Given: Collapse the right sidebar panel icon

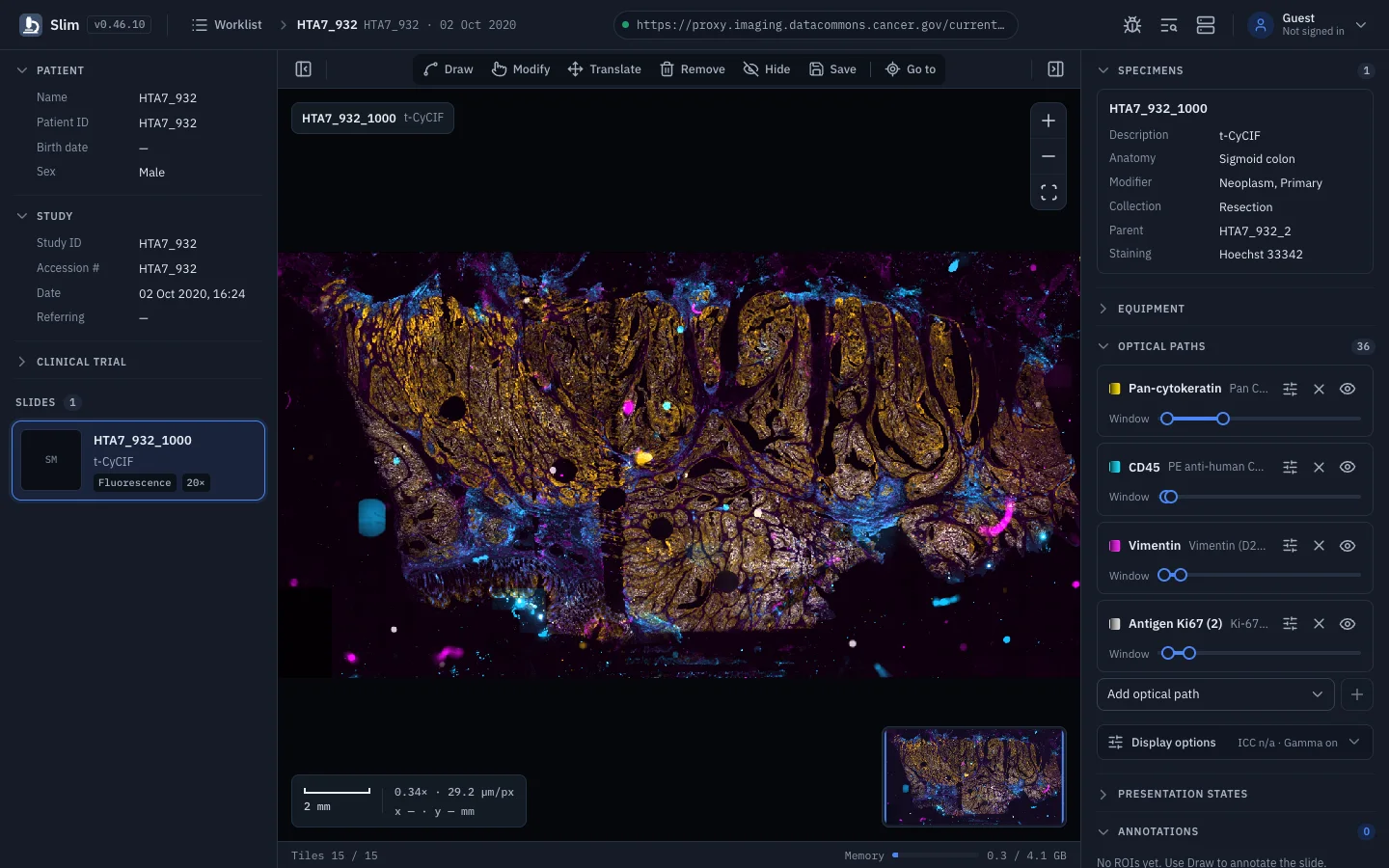Looking at the screenshot, I should (x=1055, y=69).
